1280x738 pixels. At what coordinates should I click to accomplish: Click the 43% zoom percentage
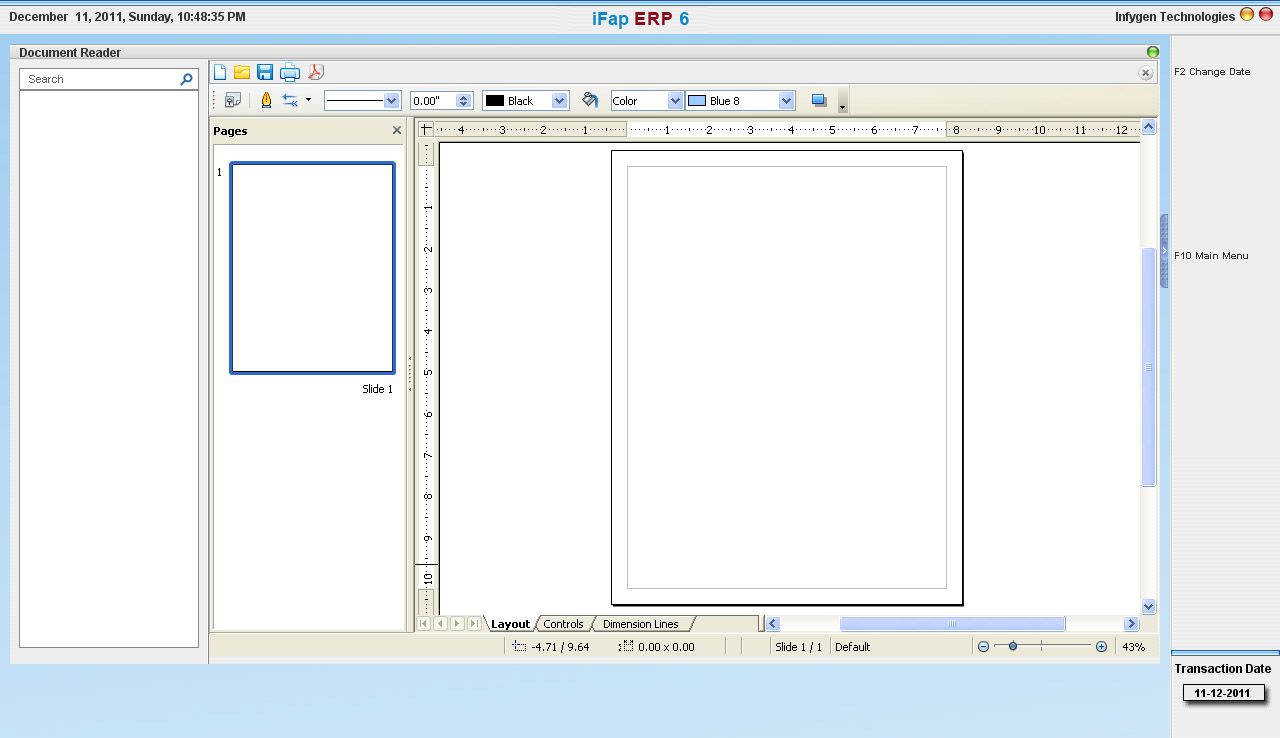click(x=1133, y=647)
